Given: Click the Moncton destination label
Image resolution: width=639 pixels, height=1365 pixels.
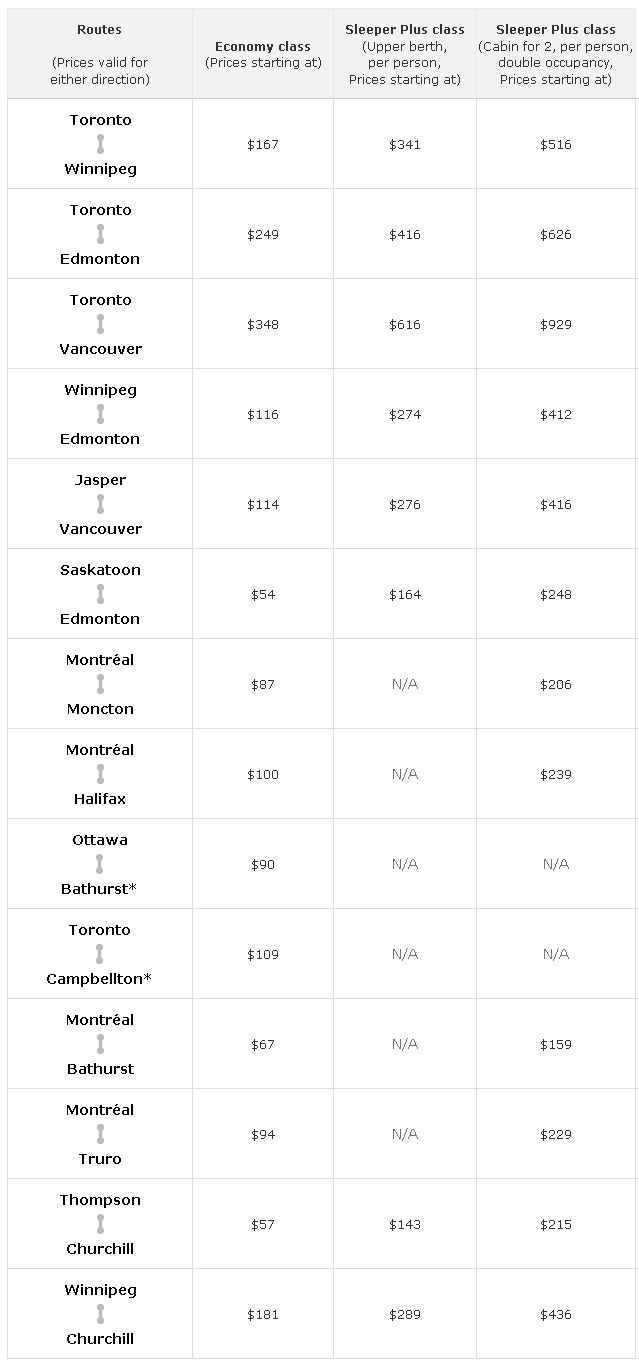Looking at the screenshot, I should point(100,708).
